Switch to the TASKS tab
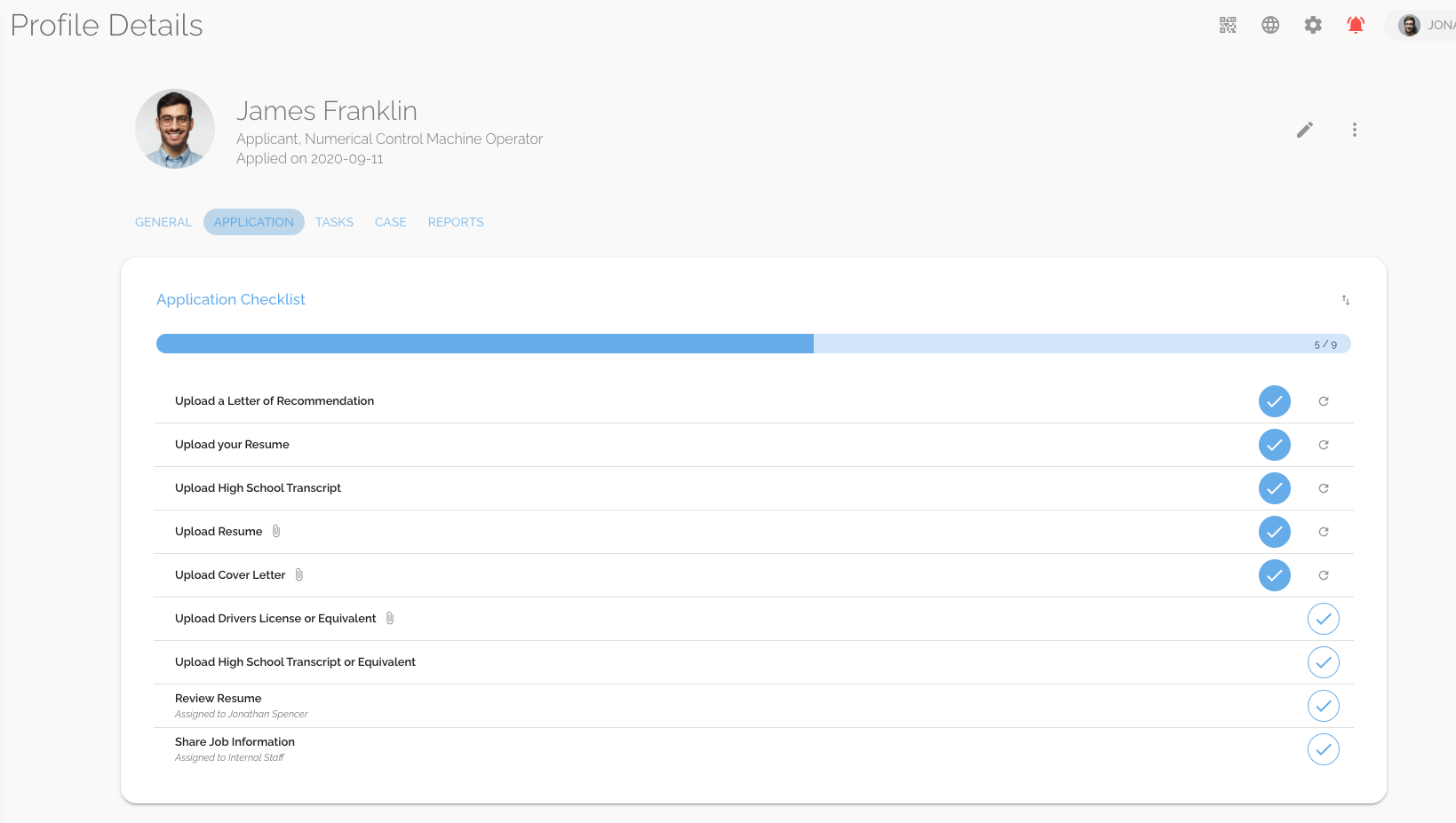1456x823 pixels. 334,222
